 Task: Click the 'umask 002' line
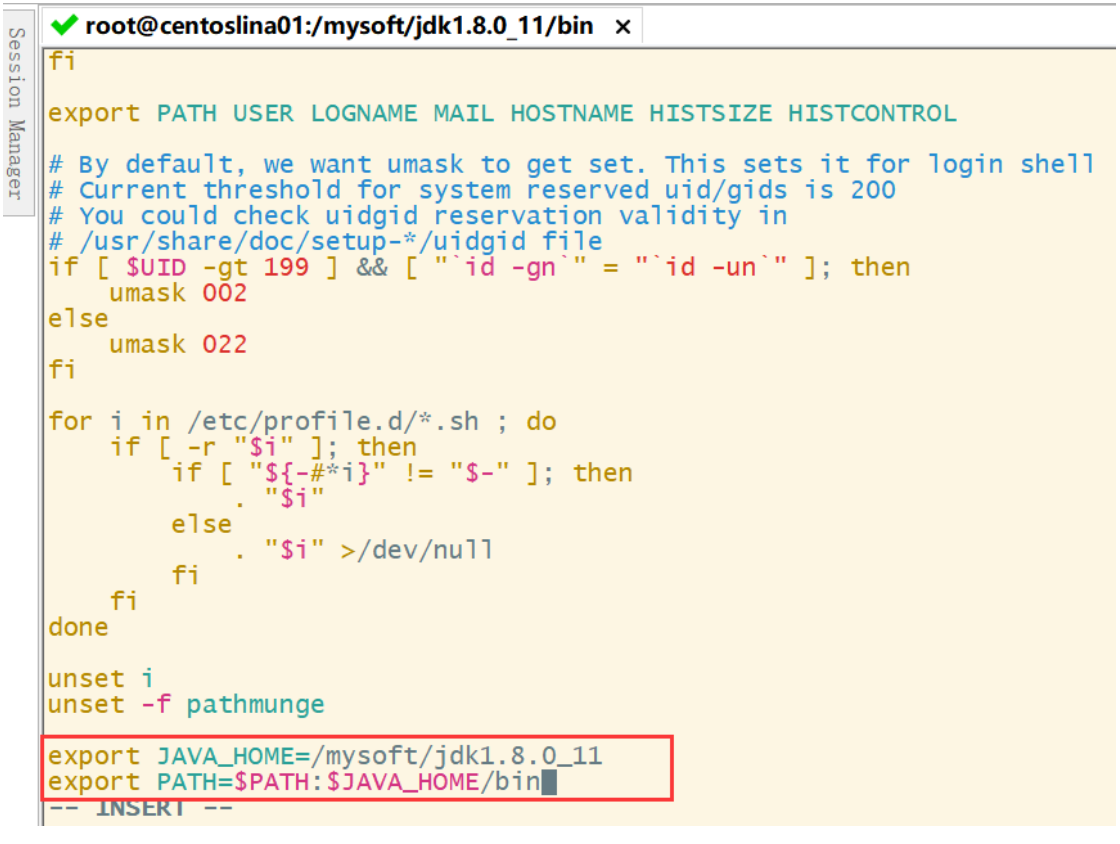(178, 293)
